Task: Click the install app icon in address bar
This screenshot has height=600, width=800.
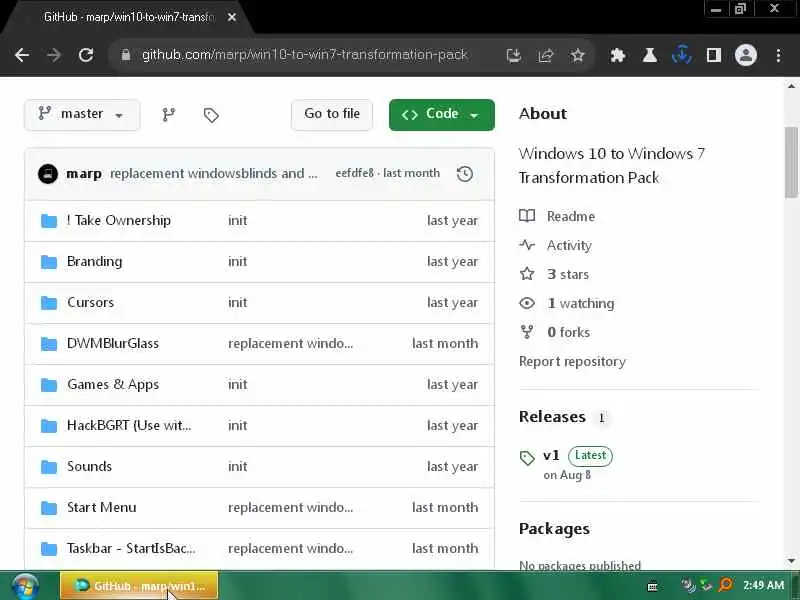Action: [x=514, y=55]
